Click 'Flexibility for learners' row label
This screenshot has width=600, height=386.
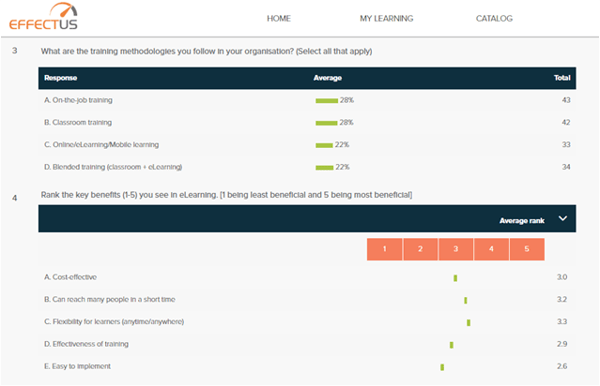[114, 322]
